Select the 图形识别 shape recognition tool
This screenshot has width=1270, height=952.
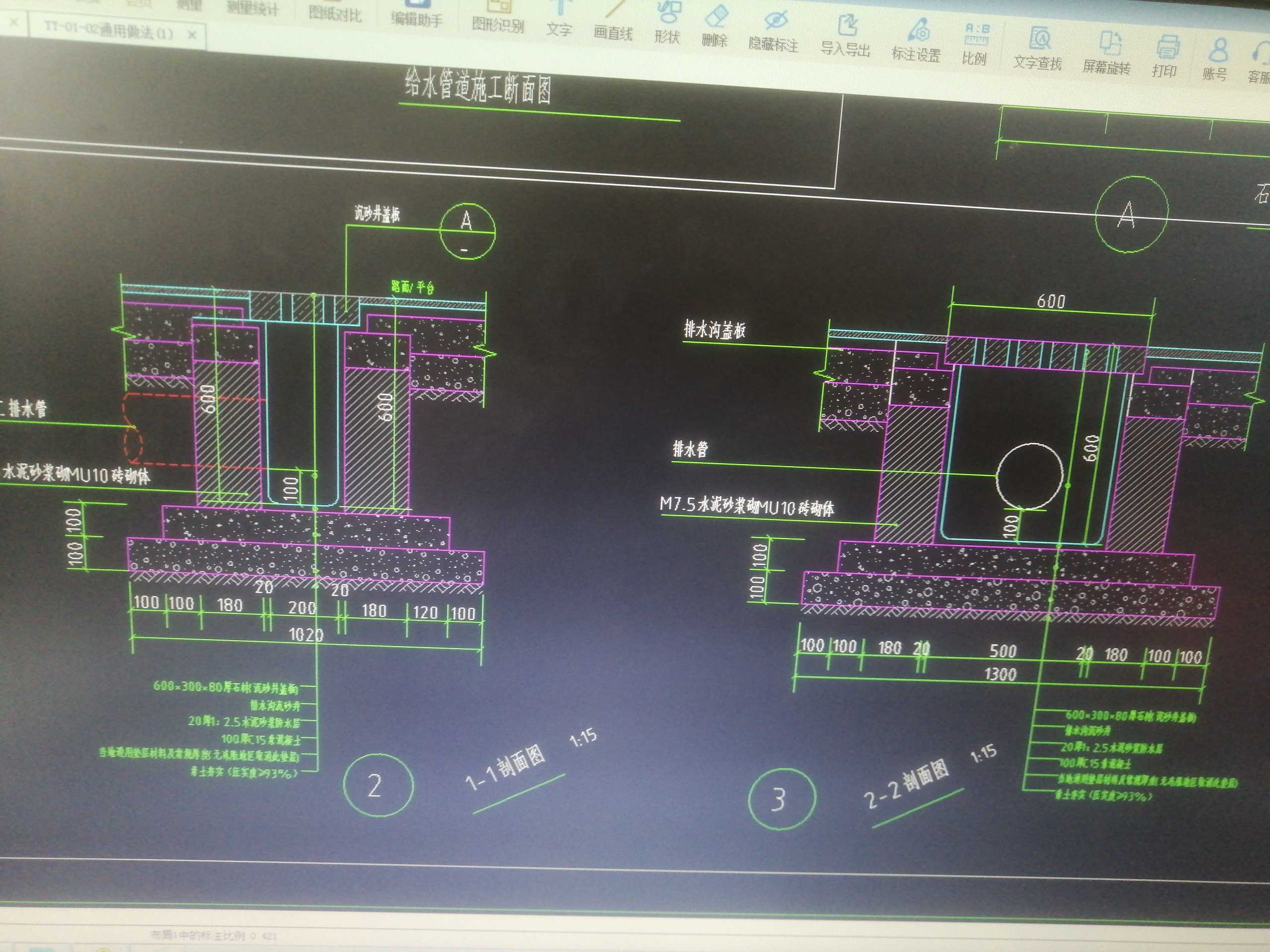click(498, 16)
